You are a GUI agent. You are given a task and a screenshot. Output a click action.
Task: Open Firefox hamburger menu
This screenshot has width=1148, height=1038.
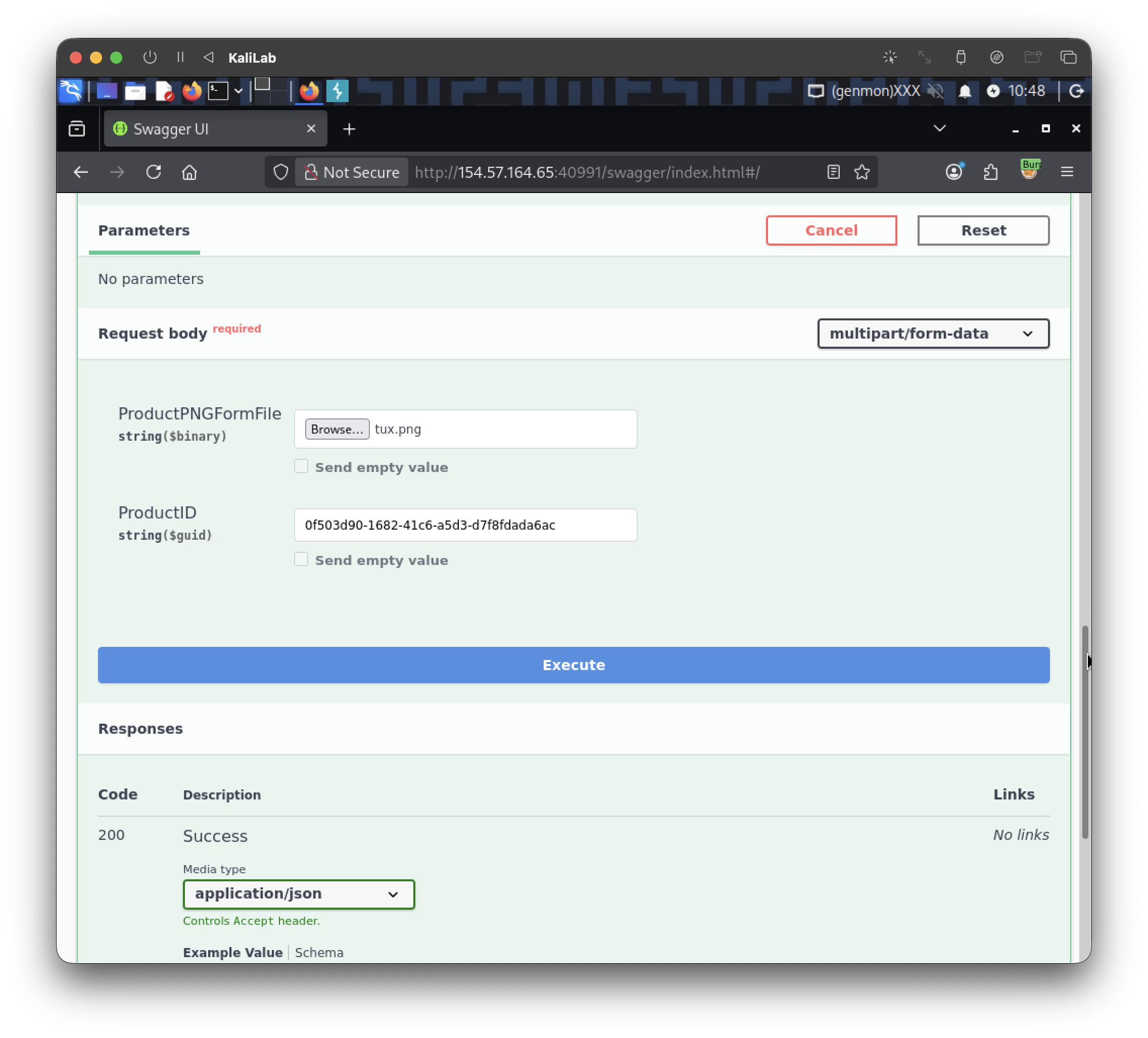[x=1067, y=172]
